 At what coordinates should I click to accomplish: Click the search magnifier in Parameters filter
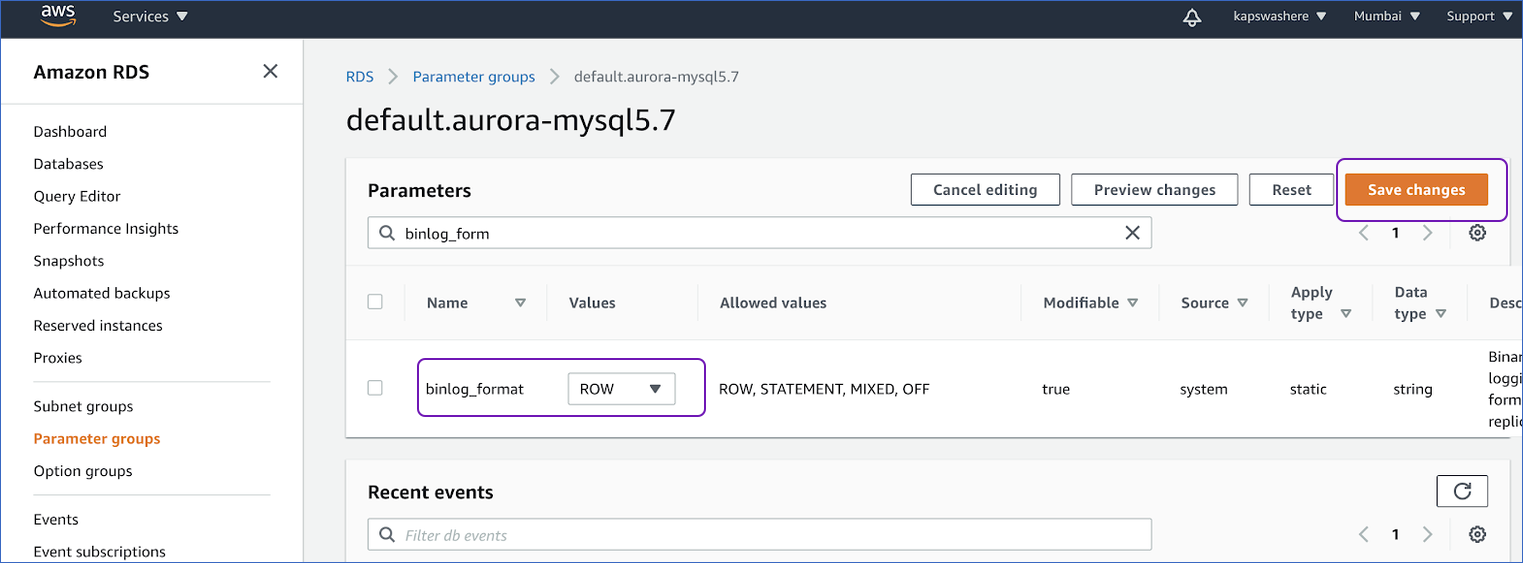(387, 233)
